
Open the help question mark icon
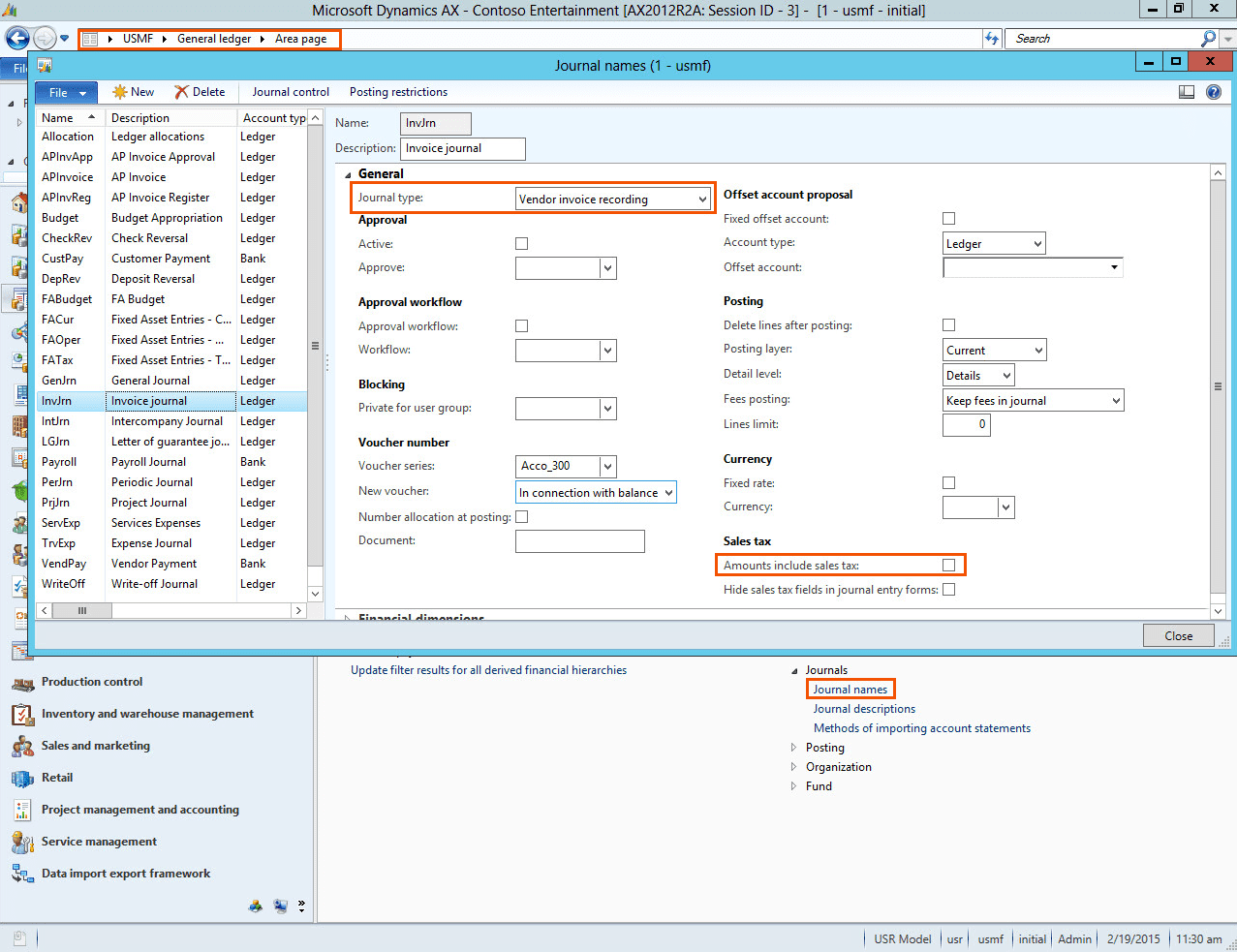pos(1214,92)
